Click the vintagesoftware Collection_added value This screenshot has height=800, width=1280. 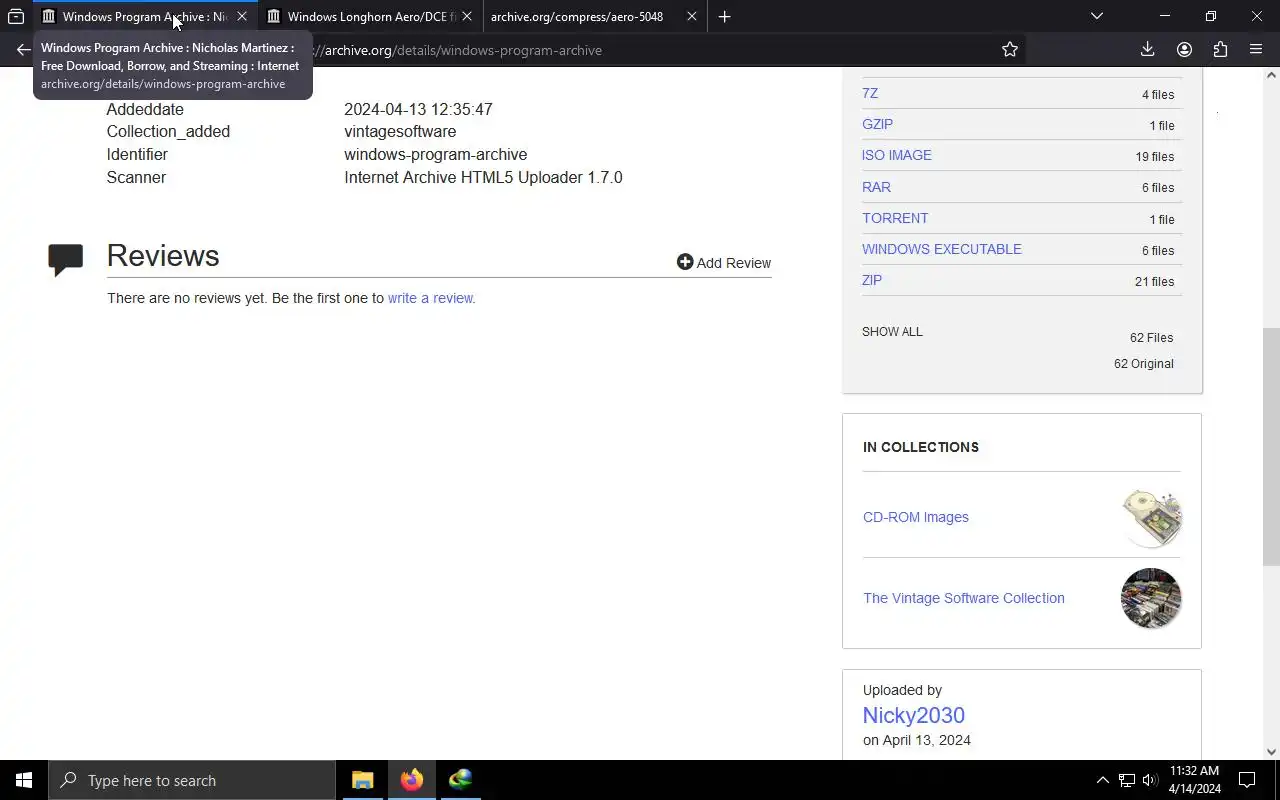coord(400,131)
